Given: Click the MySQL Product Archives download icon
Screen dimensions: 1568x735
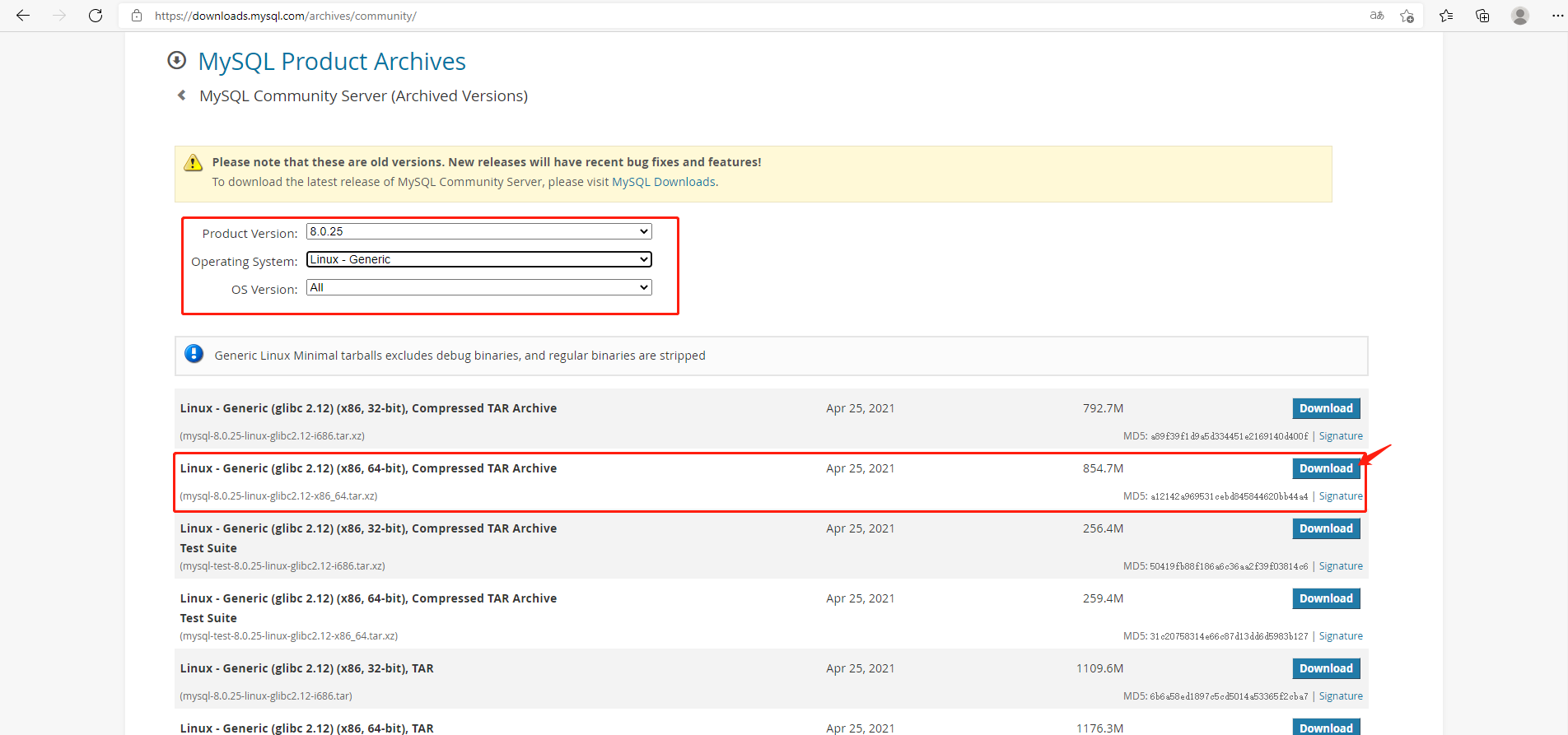Looking at the screenshot, I should click(176, 60).
